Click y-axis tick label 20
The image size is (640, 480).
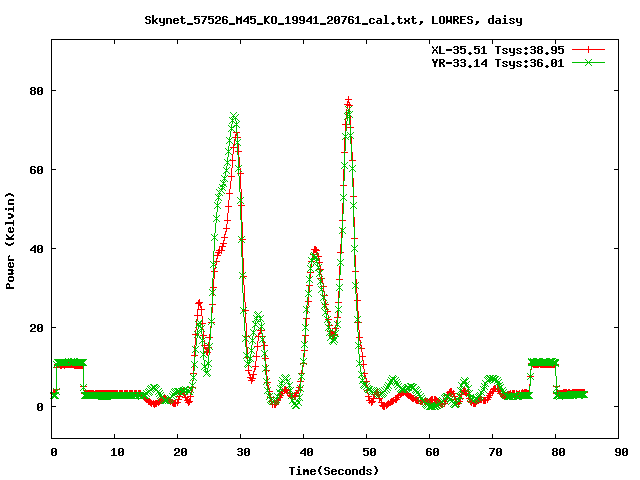36,328
